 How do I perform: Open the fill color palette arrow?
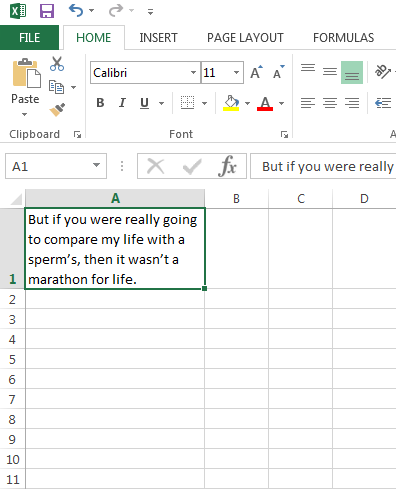(247, 103)
